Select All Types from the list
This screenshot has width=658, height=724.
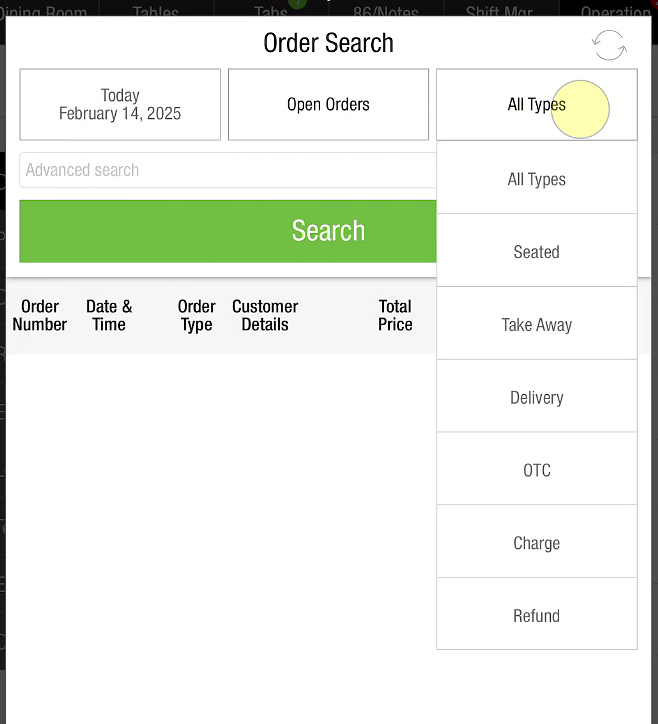pos(536,179)
